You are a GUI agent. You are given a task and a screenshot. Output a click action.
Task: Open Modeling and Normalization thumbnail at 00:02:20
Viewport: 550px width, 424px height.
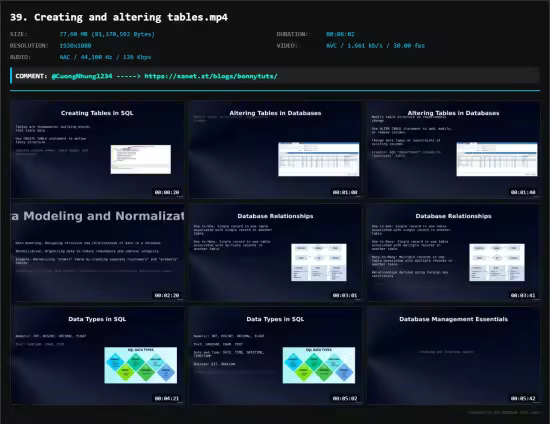pos(97,253)
